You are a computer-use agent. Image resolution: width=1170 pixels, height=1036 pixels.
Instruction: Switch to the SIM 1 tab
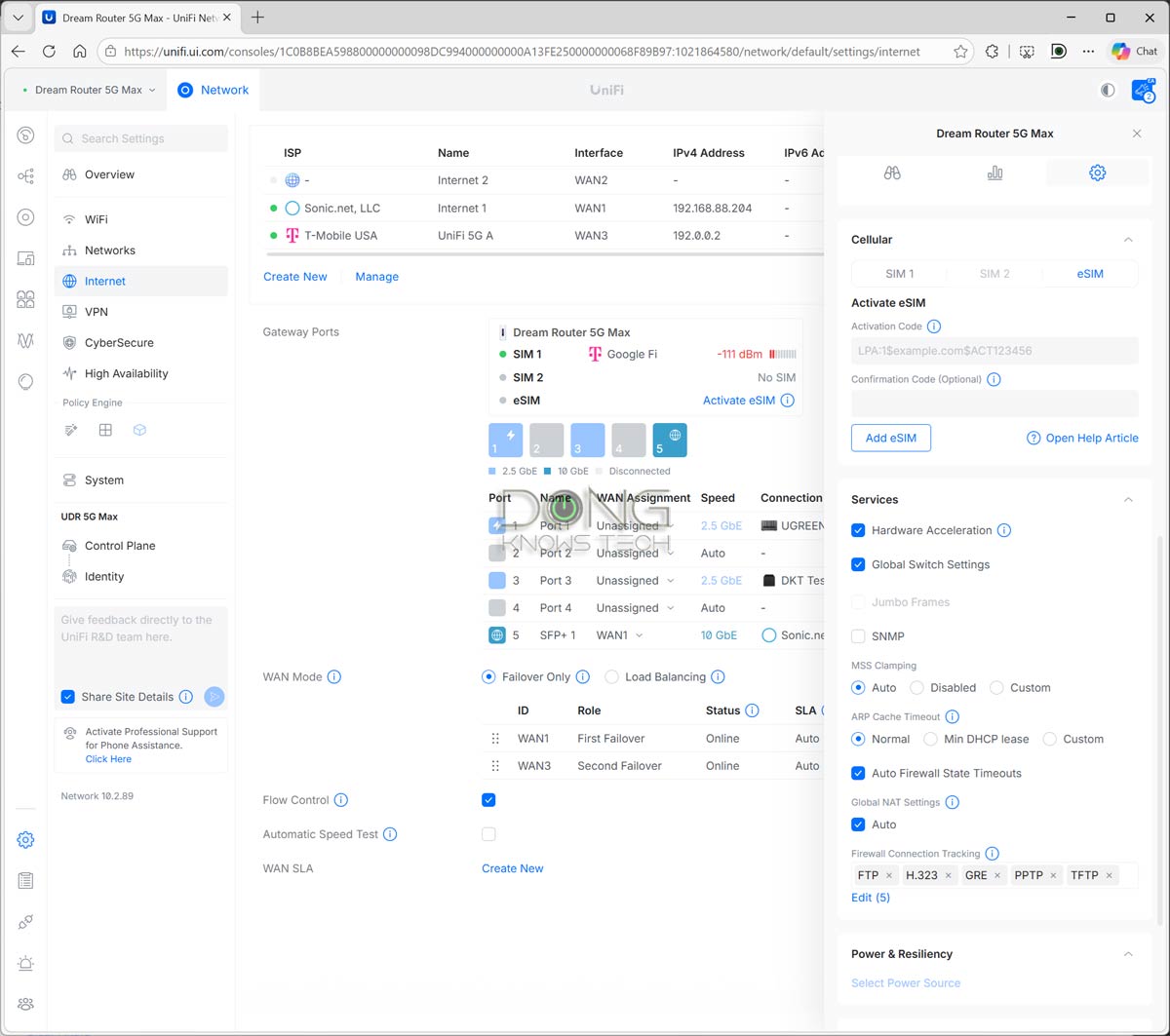tap(899, 274)
